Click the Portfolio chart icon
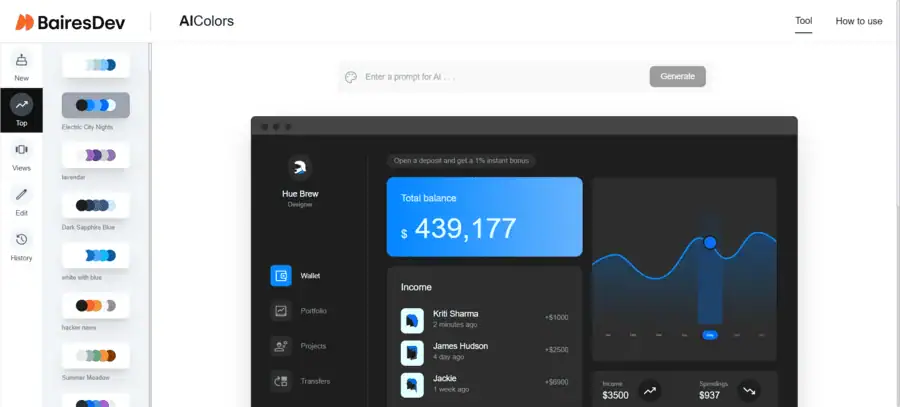The image size is (900, 407). coord(281,311)
